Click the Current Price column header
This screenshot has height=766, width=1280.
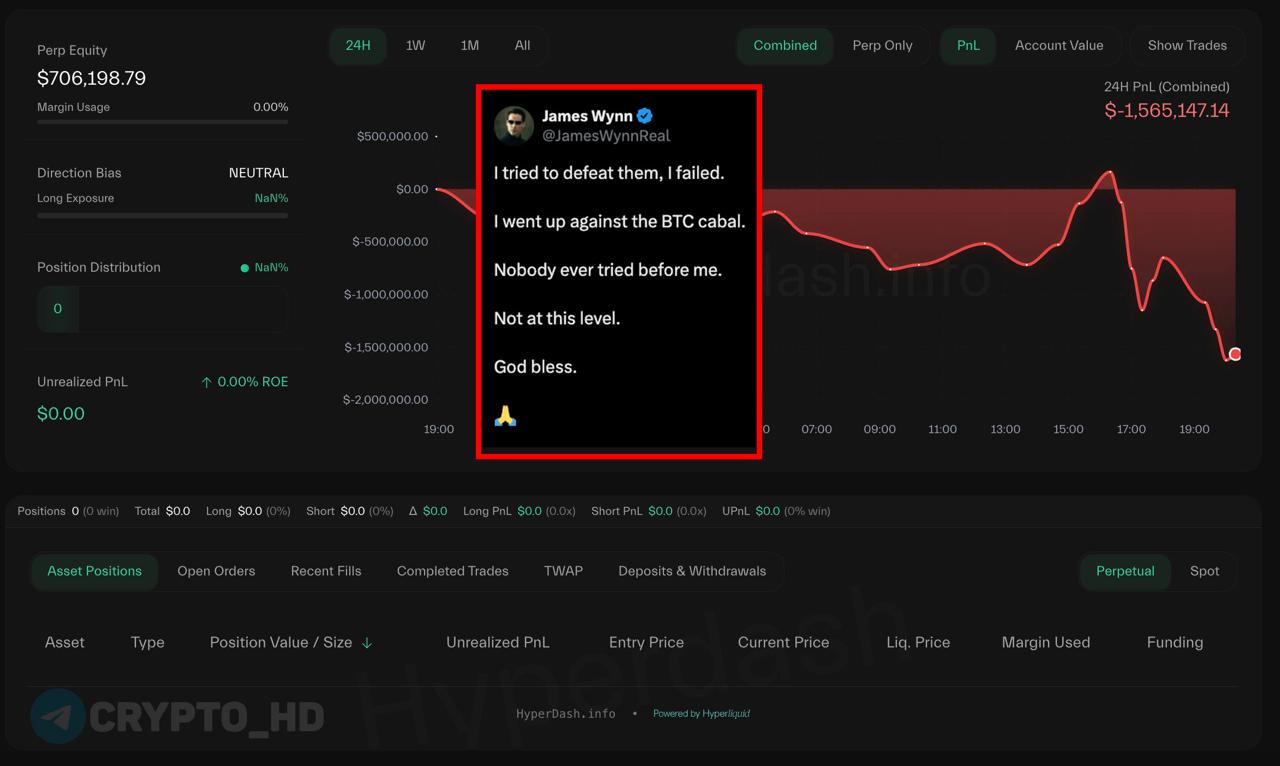point(783,643)
